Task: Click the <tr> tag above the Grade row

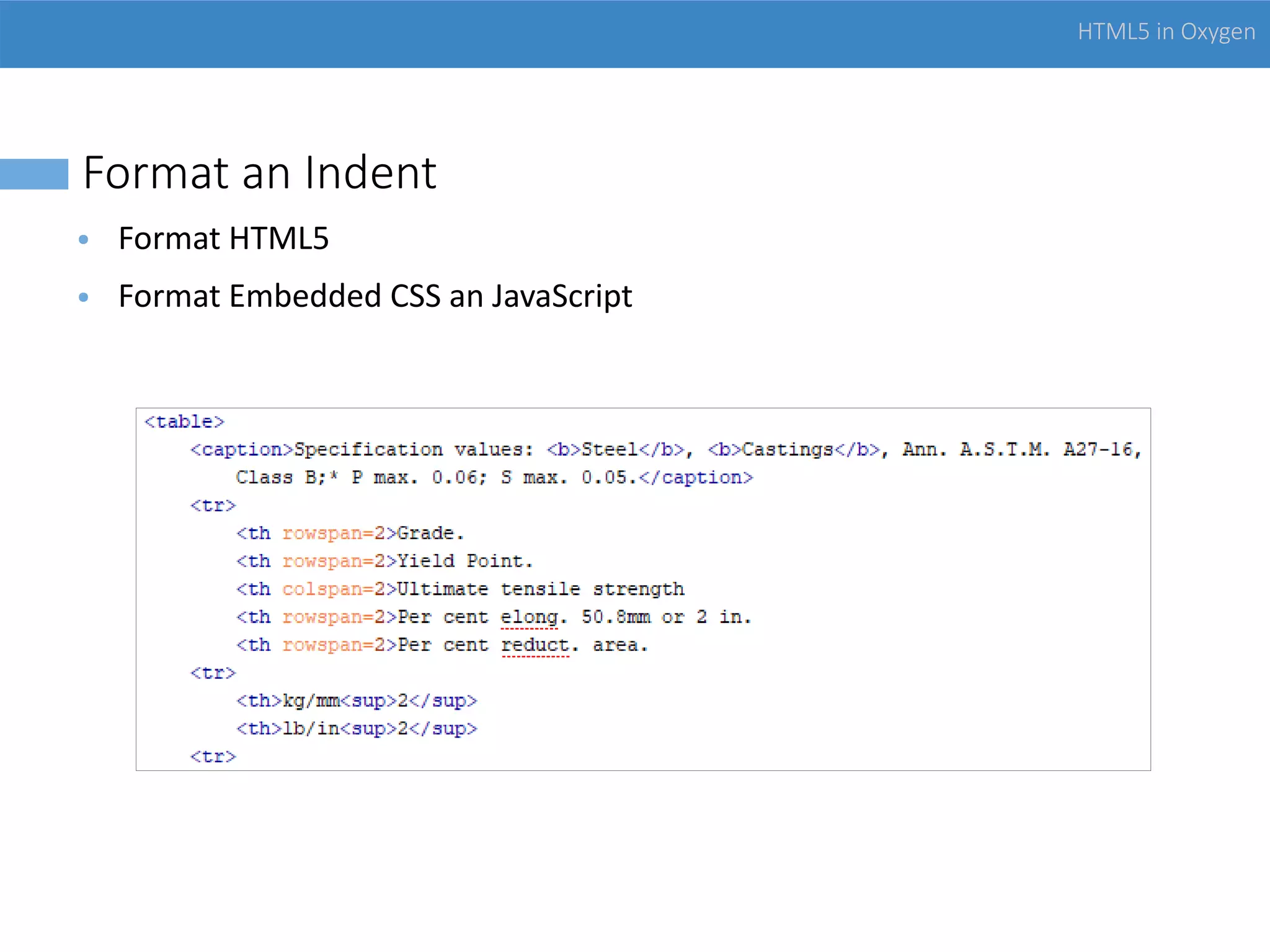Action: (213, 505)
